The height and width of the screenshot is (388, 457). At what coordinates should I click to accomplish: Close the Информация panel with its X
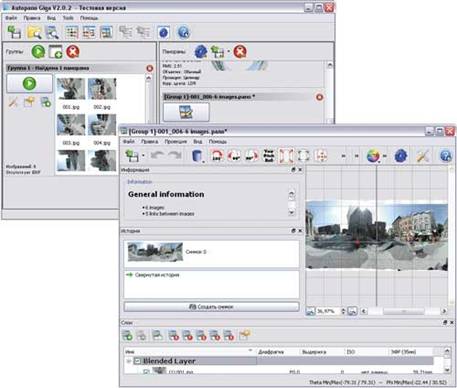tap(300, 170)
